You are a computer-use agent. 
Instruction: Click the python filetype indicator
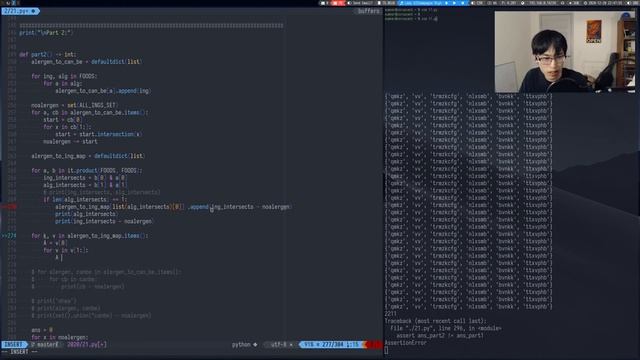point(245,344)
